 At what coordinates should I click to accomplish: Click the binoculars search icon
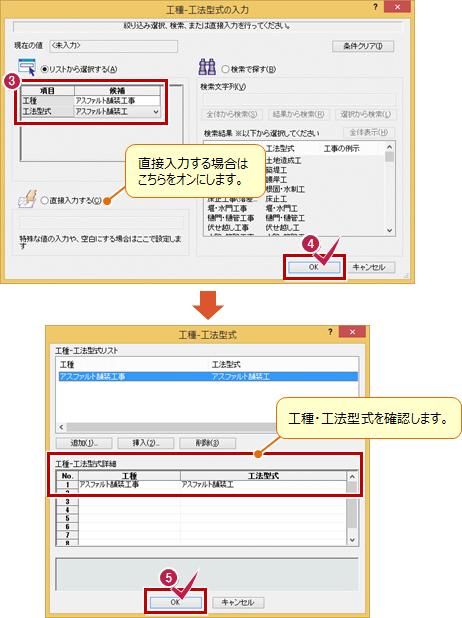click(x=207, y=67)
